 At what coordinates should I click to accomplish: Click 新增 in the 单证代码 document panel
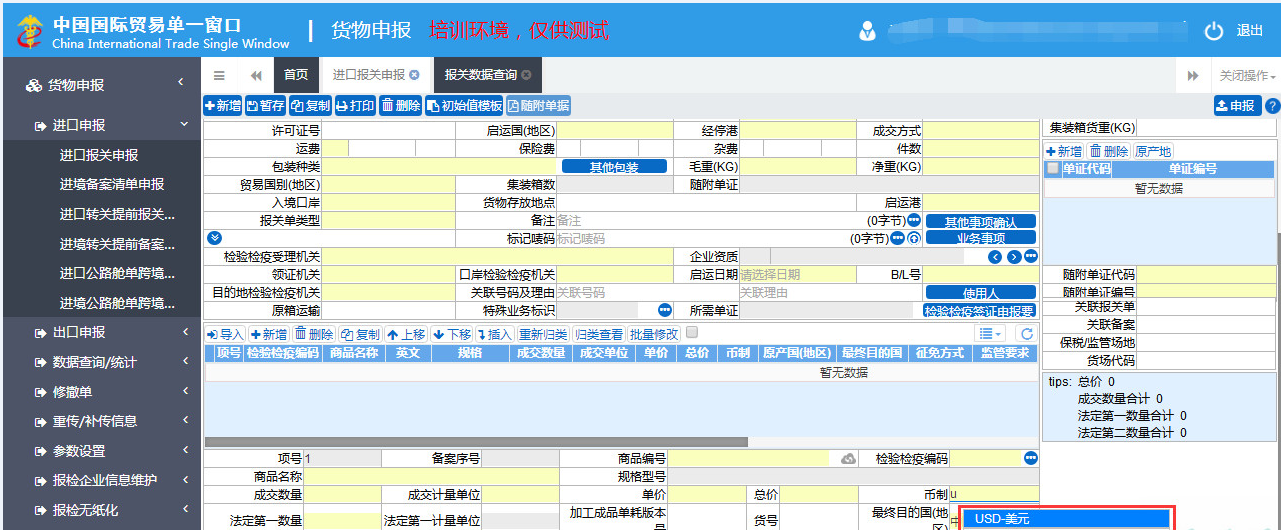(1064, 151)
